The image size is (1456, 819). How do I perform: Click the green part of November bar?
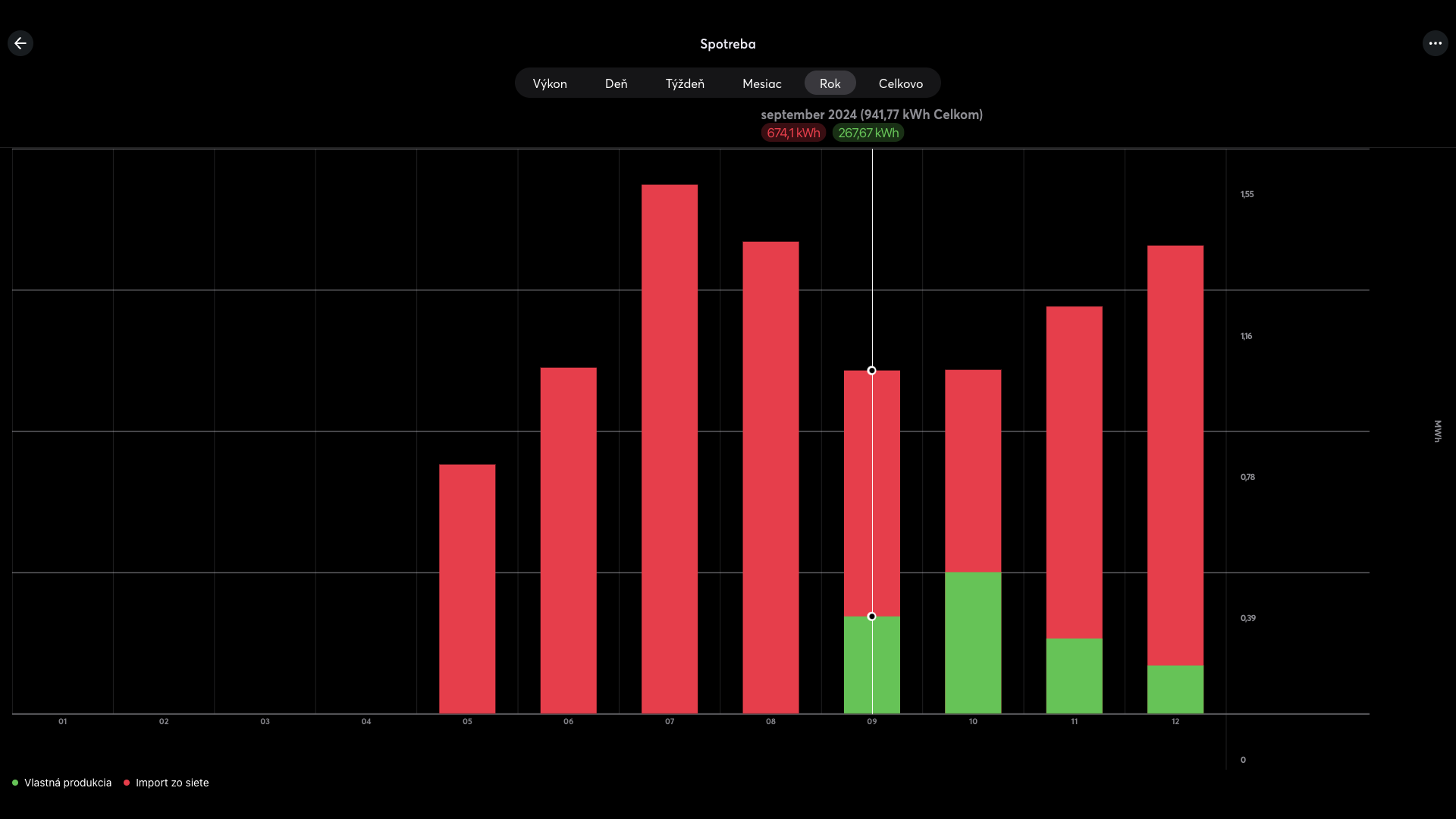1074,676
